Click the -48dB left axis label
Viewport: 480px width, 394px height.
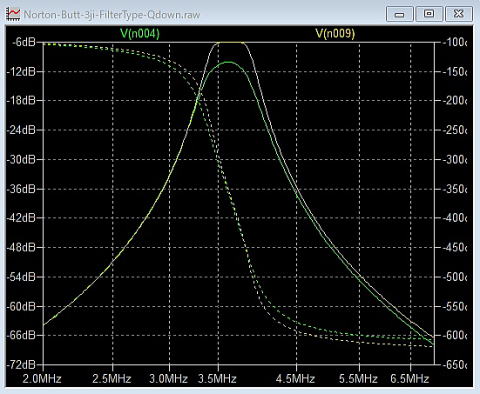click(x=21, y=247)
